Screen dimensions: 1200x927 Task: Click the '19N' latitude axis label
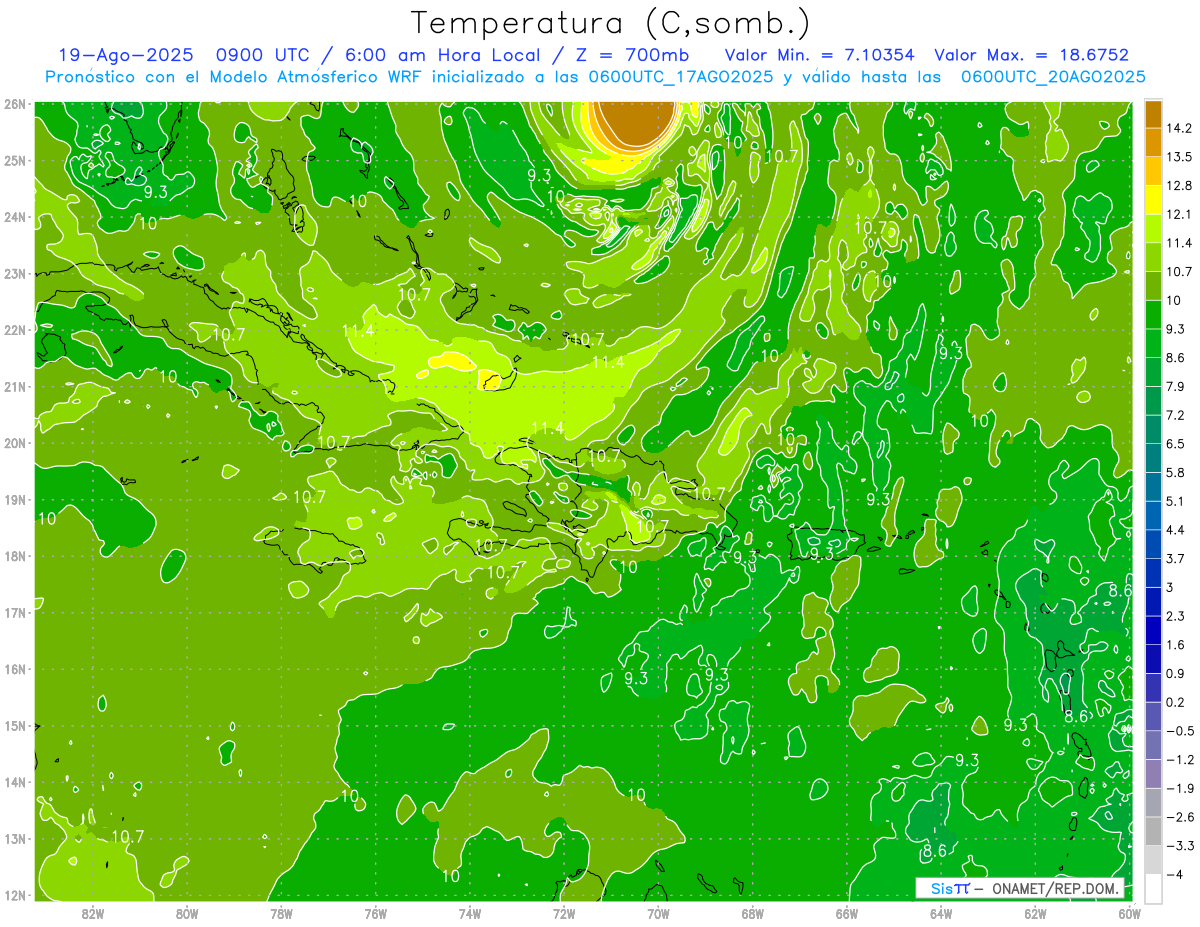(x=14, y=500)
